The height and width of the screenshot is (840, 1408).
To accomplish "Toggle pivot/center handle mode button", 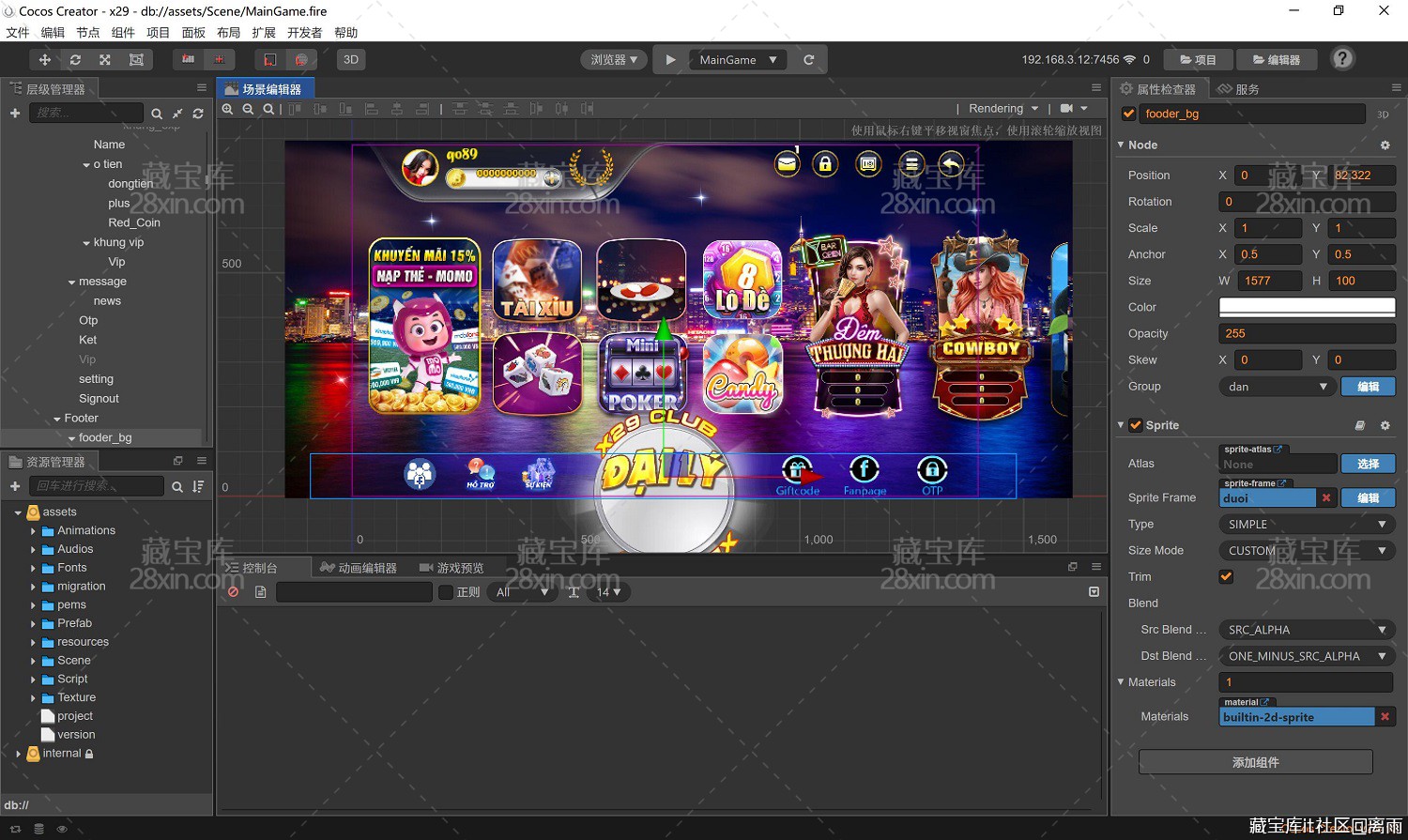I will tap(188, 59).
